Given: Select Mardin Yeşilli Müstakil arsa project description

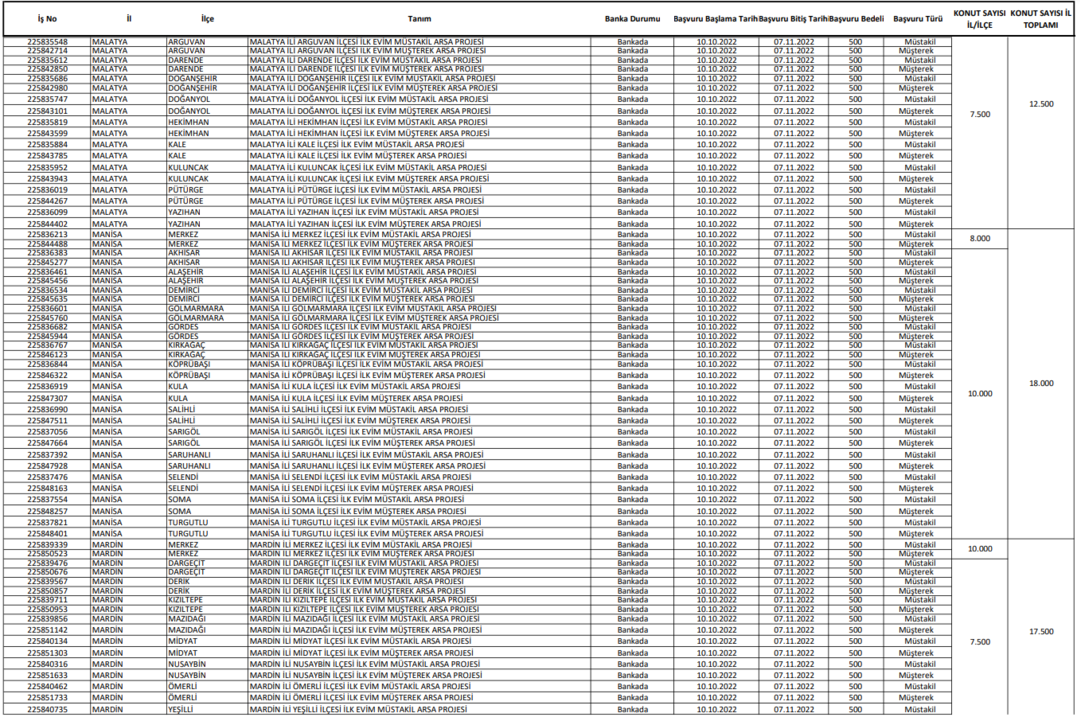Looking at the screenshot, I should 358,709.
